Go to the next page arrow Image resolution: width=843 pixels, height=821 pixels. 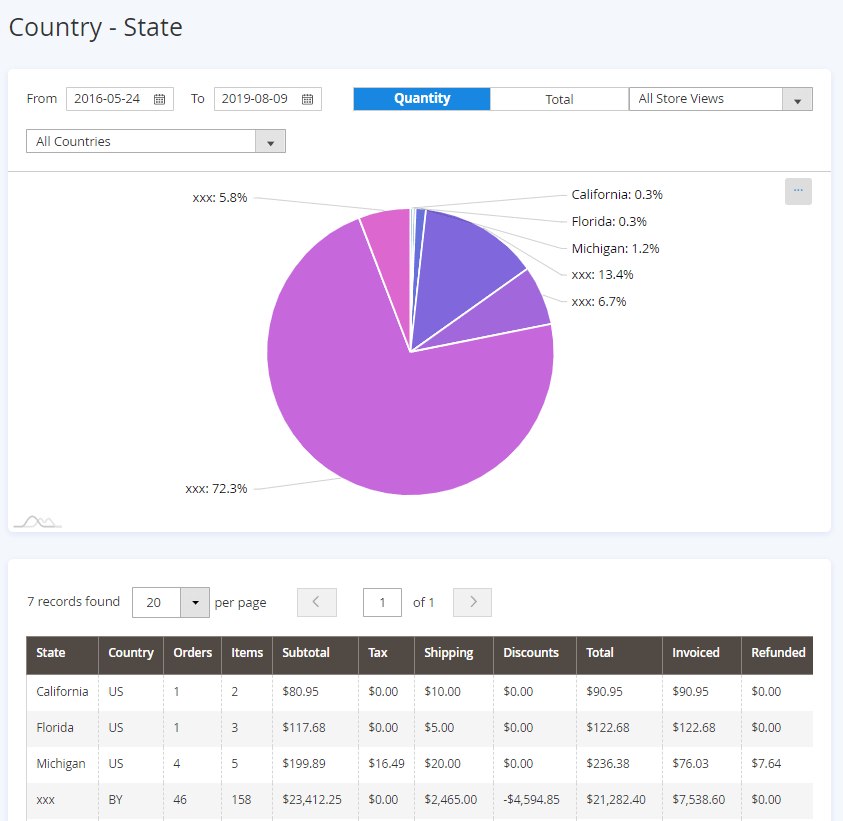472,602
